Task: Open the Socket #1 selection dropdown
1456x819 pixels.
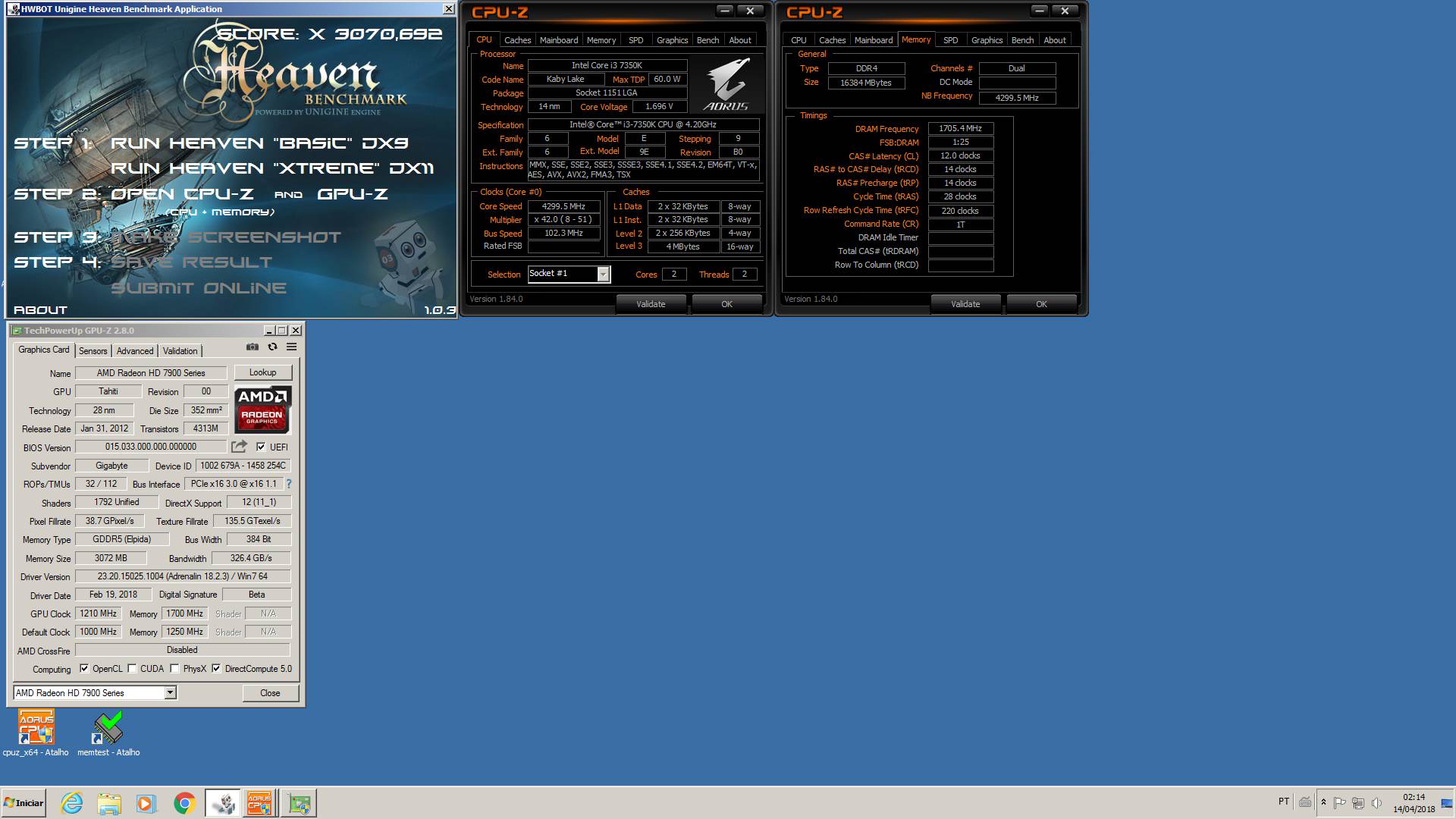Action: [x=569, y=274]
